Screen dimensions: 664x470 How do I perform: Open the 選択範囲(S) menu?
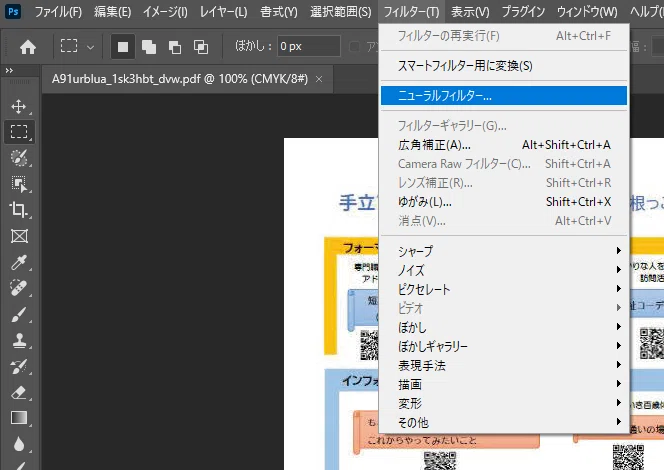pos(340,11)
